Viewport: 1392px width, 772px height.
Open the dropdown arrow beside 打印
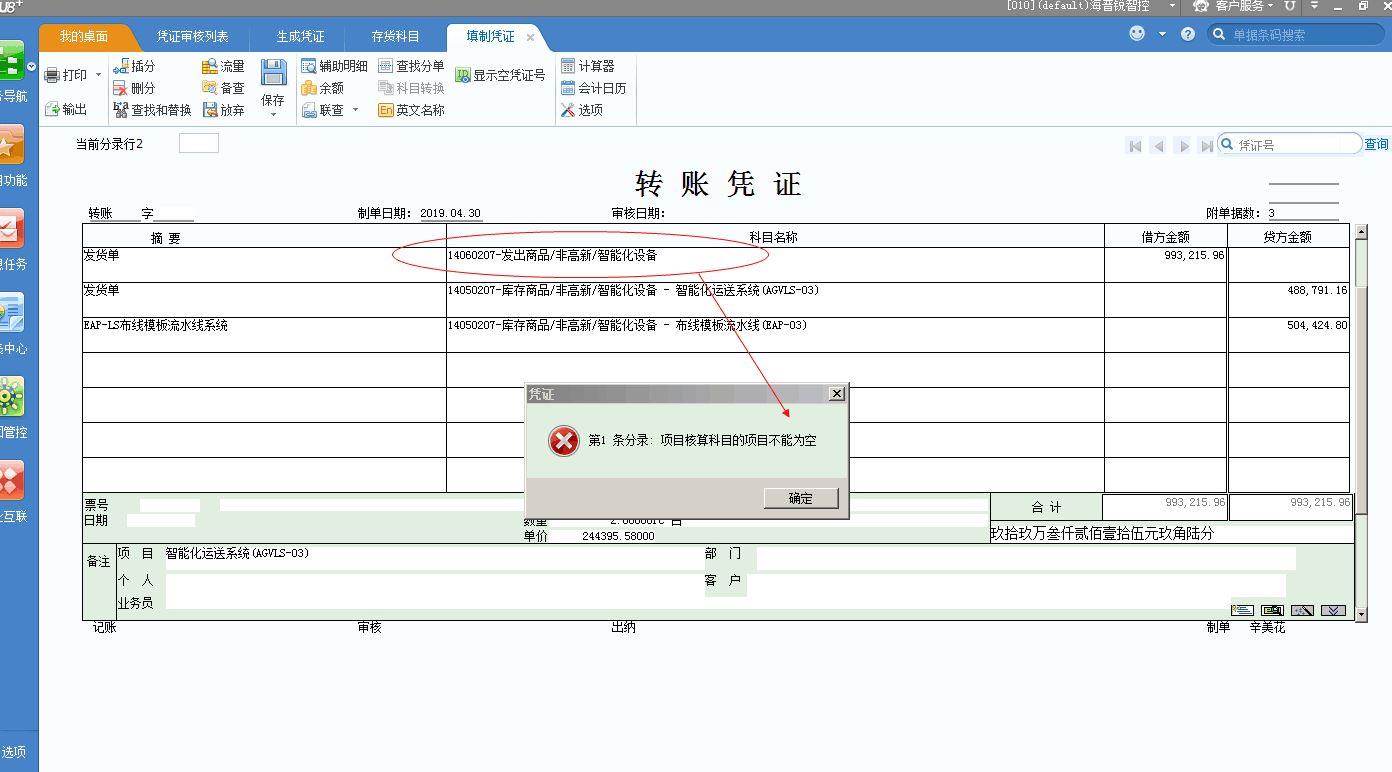(x=98, y=75)
